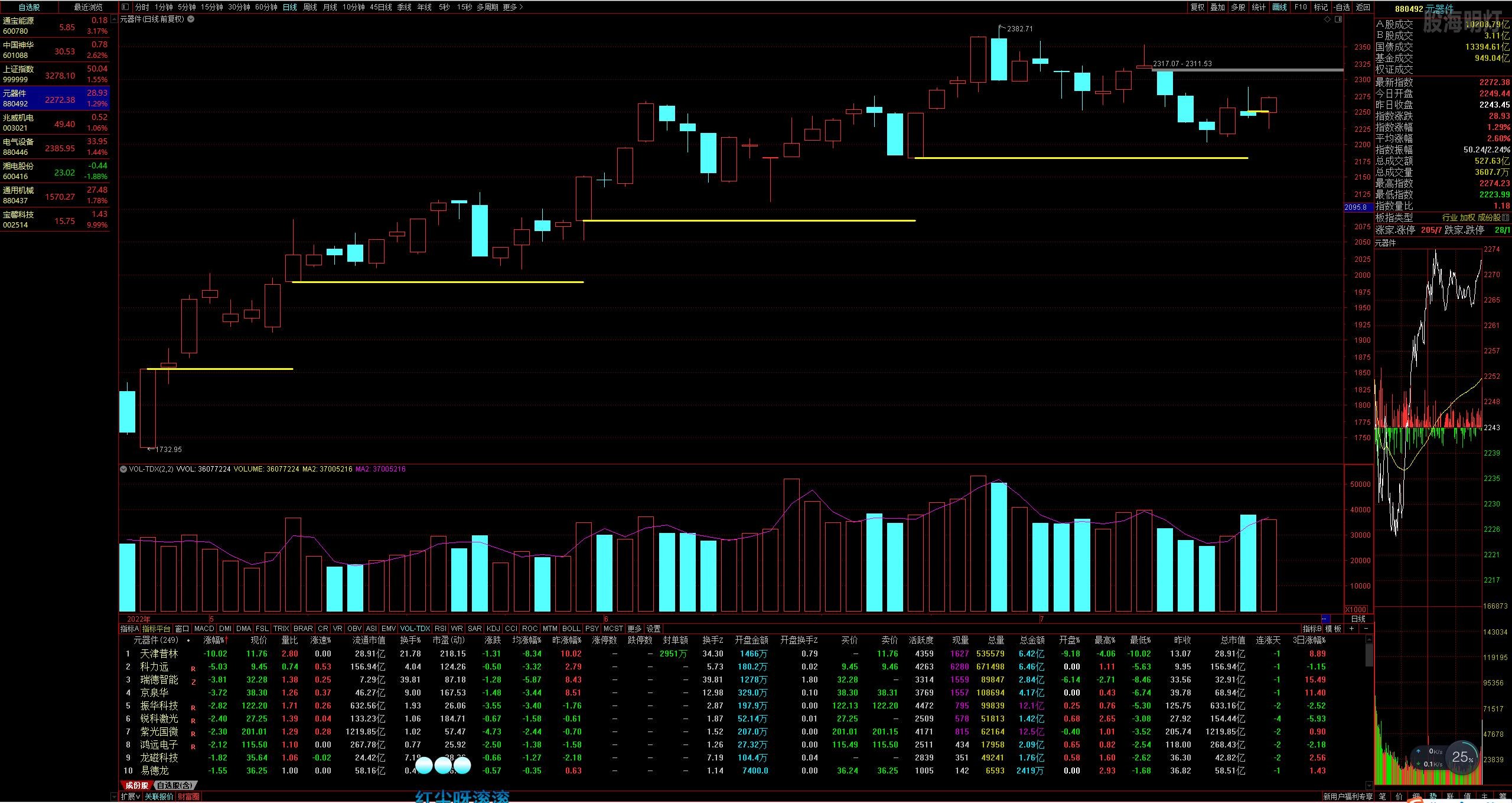Click the 窗口 window selector
This screenshot has width=1512, height=803.
183,629
